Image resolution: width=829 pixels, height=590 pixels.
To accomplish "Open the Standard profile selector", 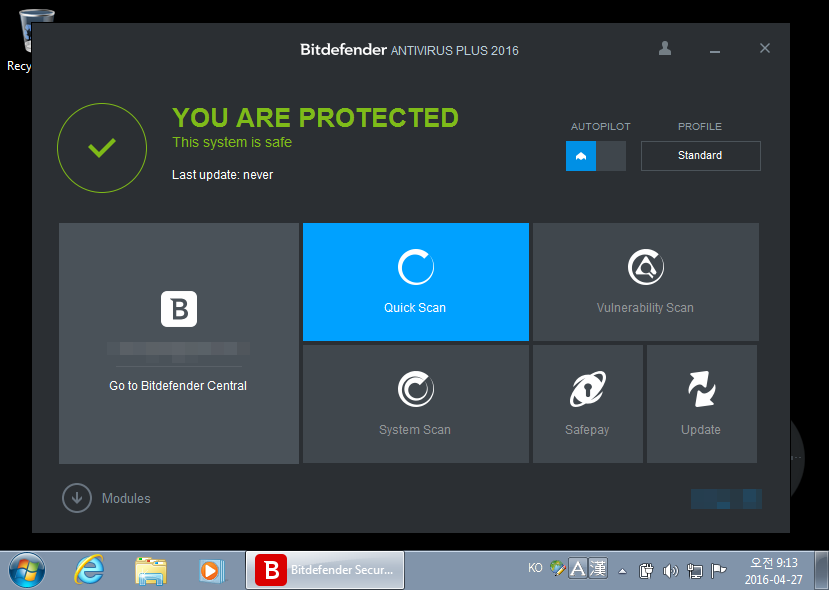I will point(701,156).
